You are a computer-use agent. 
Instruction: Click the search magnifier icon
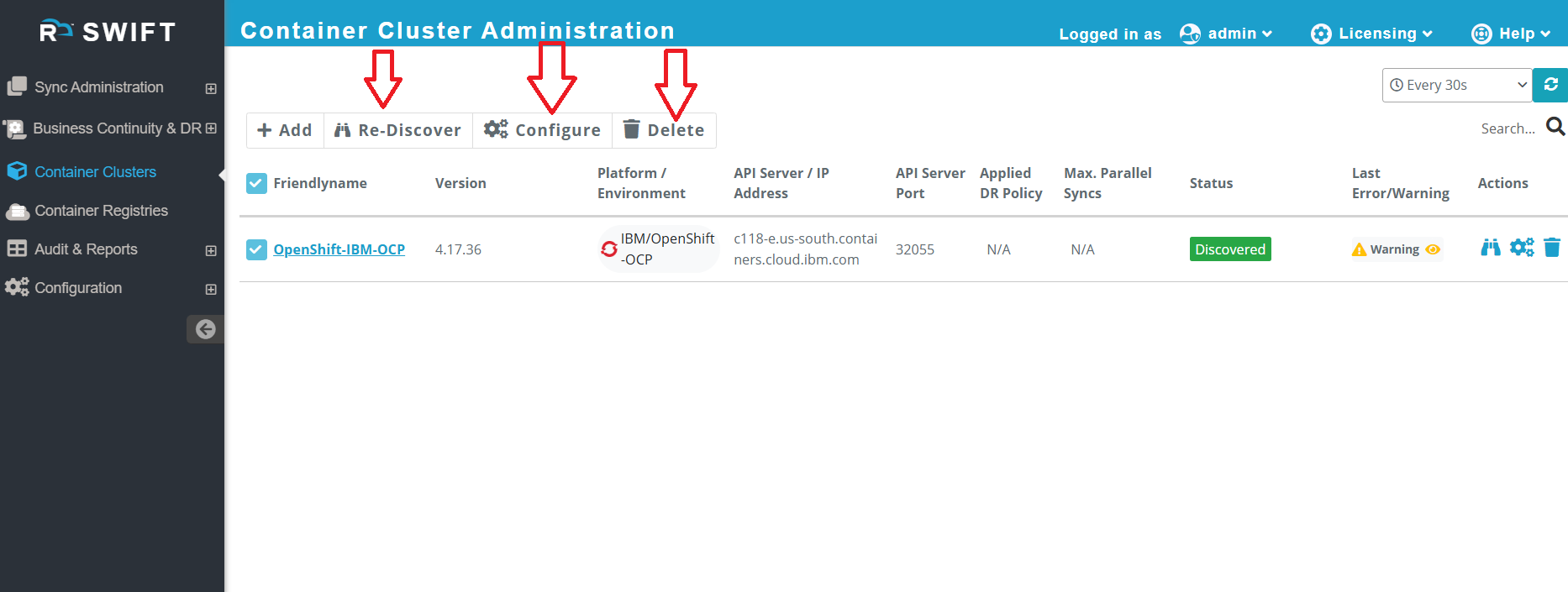click(1555, 127)
